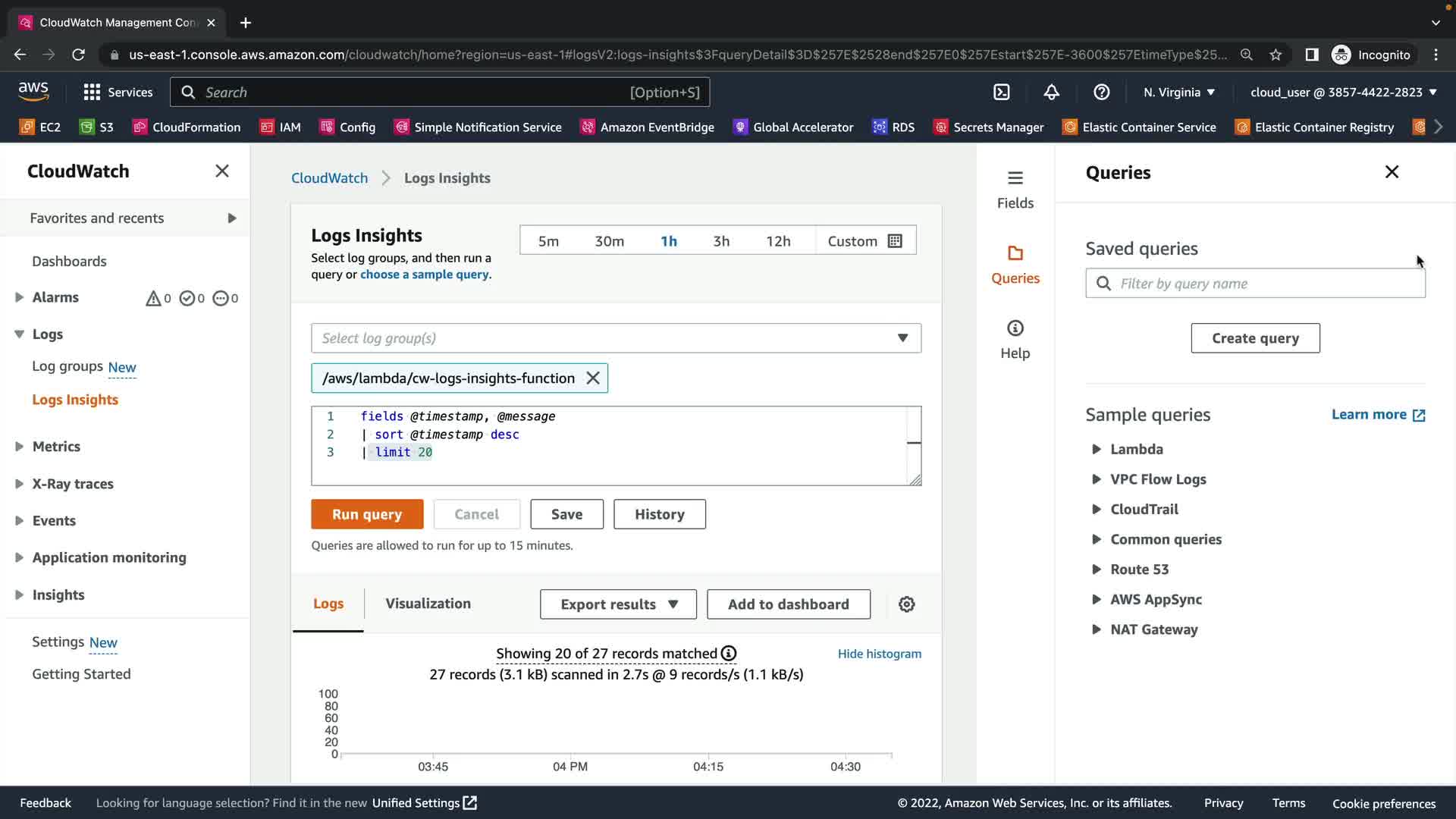Switch to the Visualization tab
The height and width of the screenshot is (819, 1456).
(x=428, y=604)
